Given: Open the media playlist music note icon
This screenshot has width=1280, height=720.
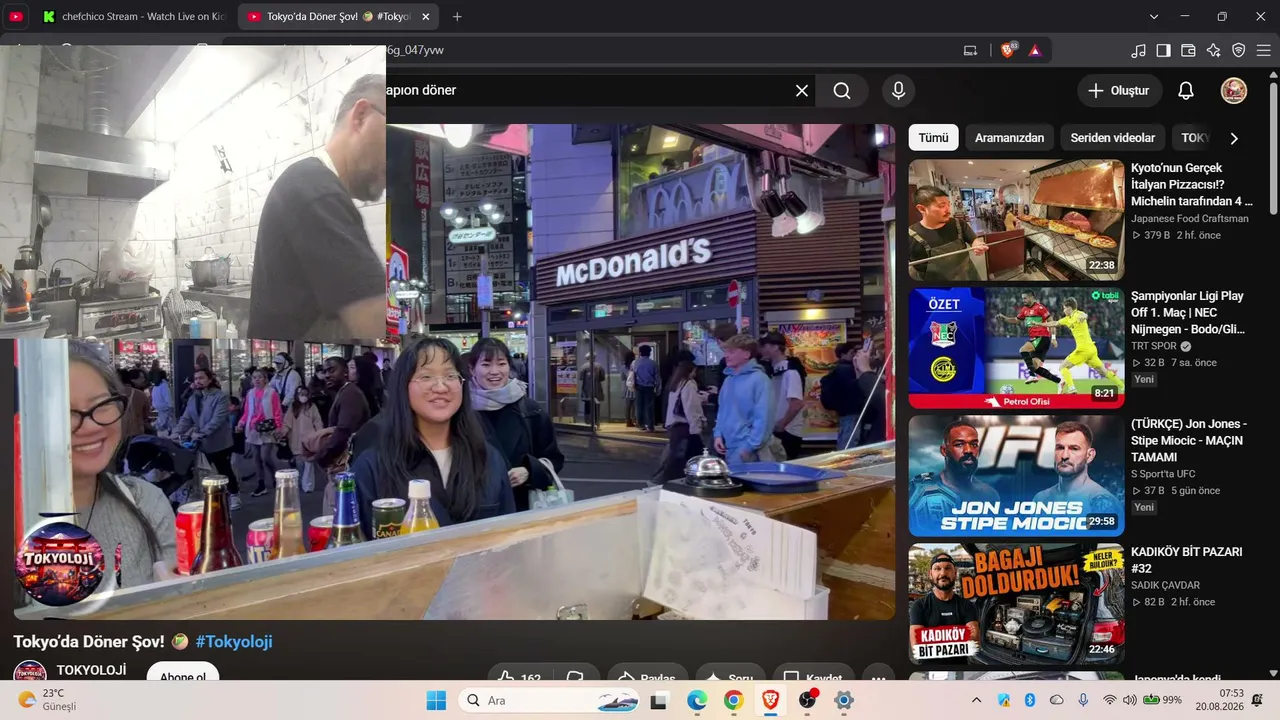Looking at the screenshot, I should (1138, 50).
